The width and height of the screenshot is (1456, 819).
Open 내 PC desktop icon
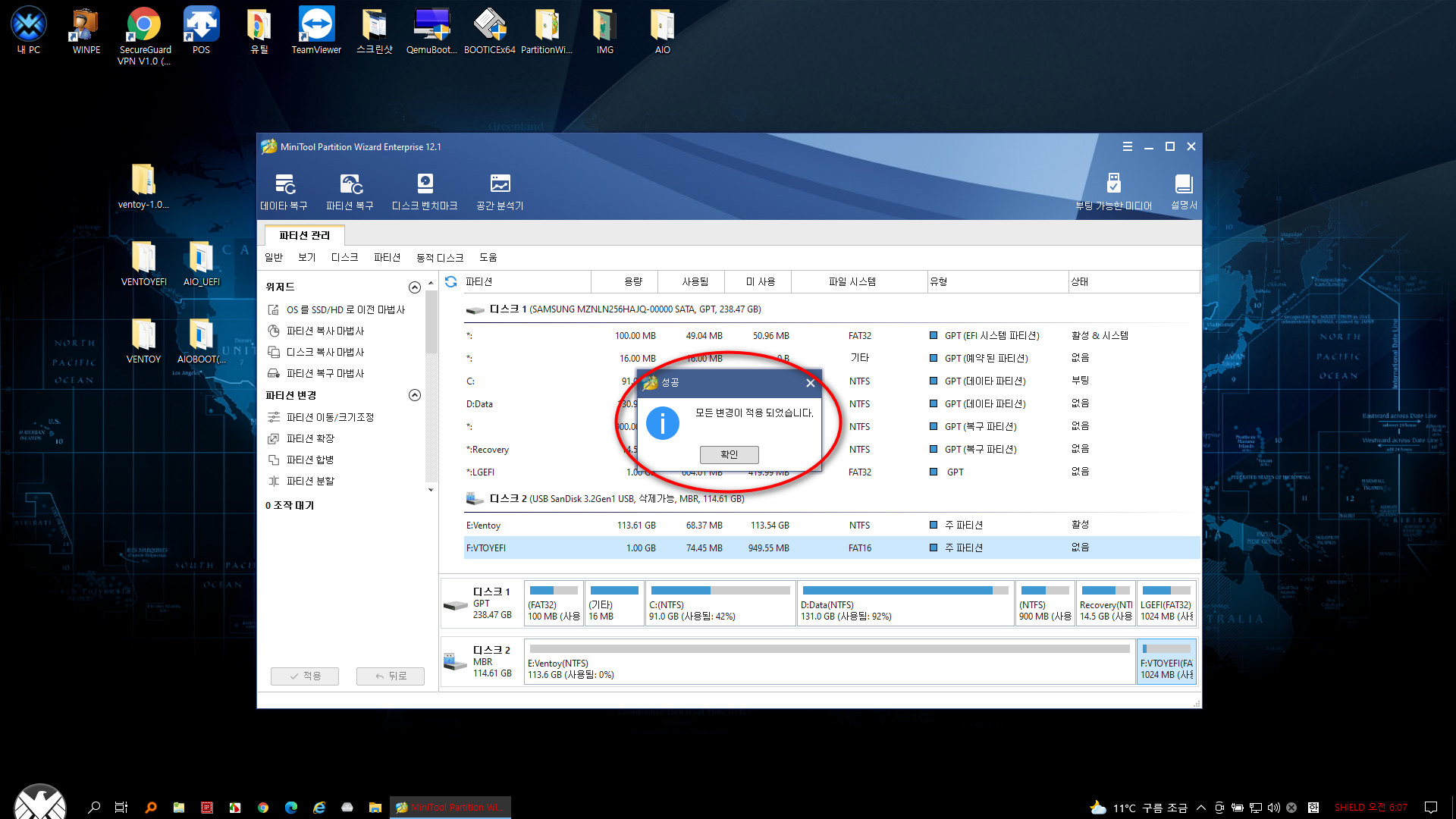[29, 31]
